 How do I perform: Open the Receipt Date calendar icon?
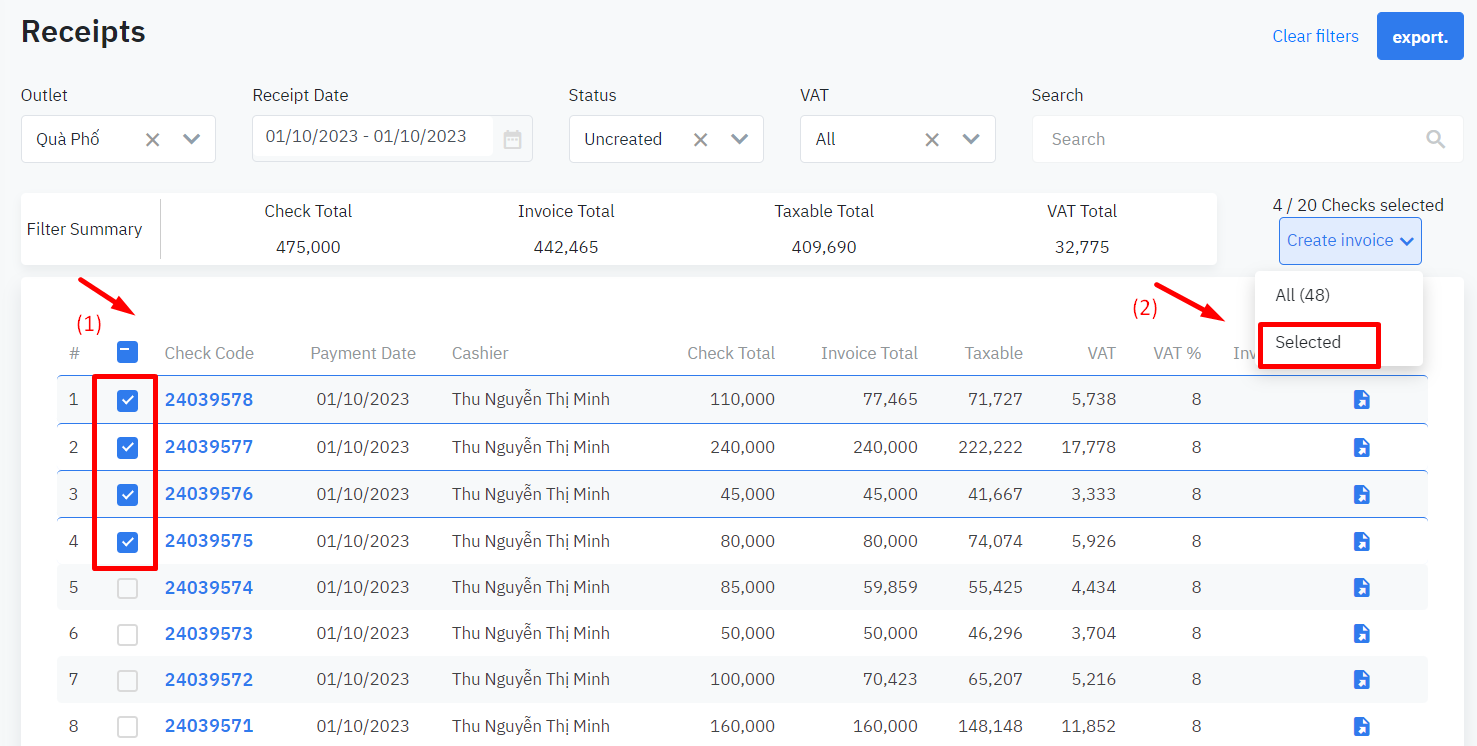pos(512,139)
